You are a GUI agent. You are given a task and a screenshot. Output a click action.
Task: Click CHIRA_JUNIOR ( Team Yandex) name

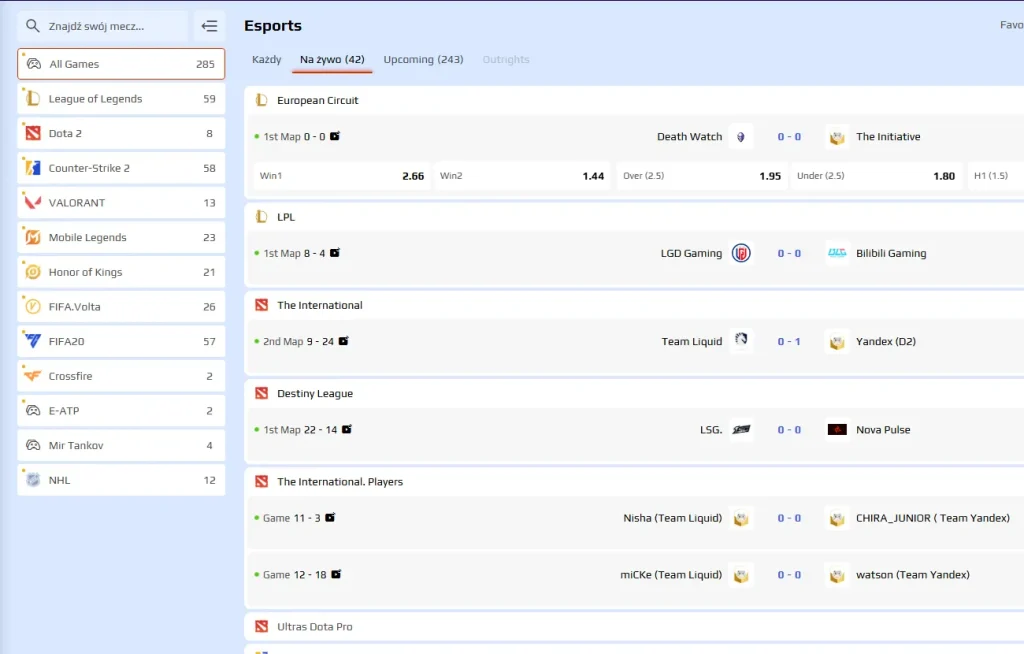coord(933,518)
